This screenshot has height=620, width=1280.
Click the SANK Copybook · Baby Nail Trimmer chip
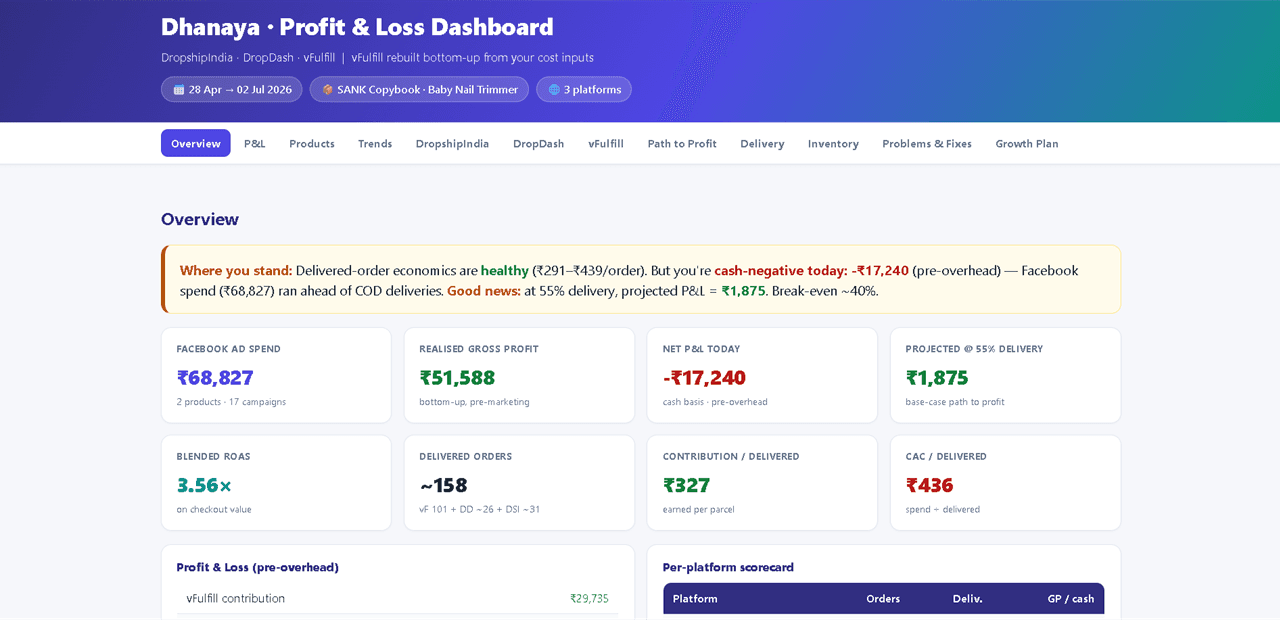(x=419, y=90)
